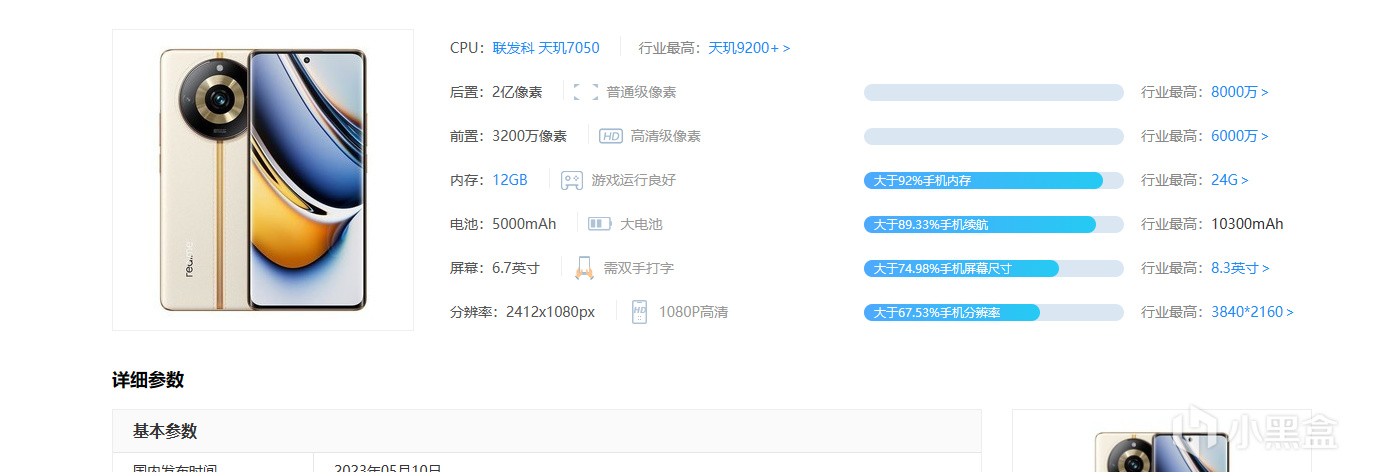Click the 大于67.53%手机分辨率 progress bar

point(994,312)
